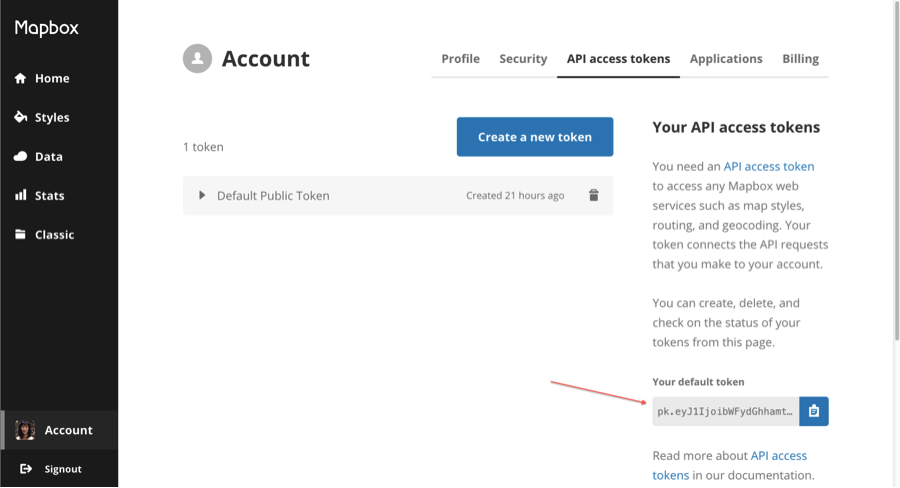Click the Data cloud icon
900x488 pixels.
pos(20,157)
